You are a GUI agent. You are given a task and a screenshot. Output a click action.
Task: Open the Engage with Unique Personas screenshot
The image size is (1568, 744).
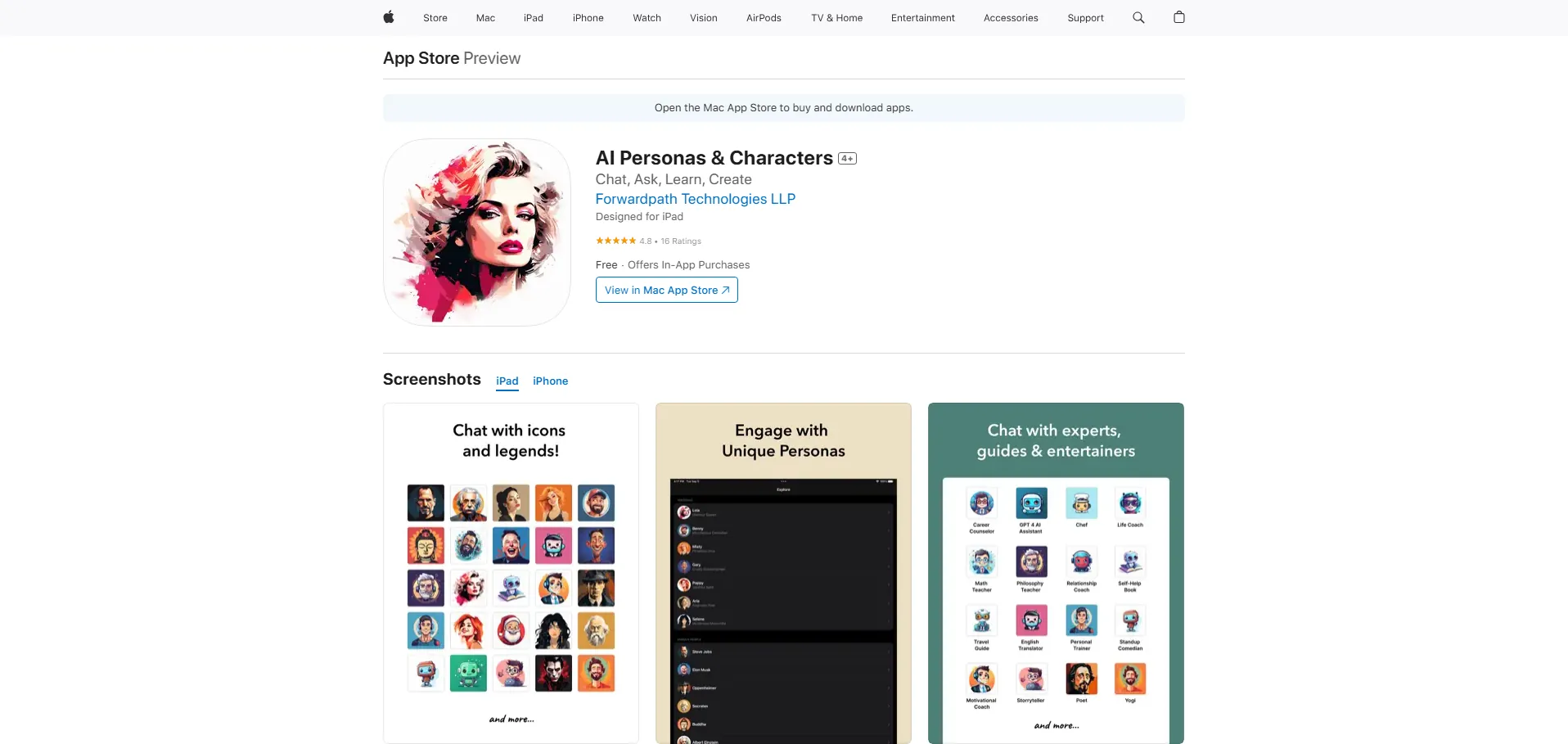[x=783, y=573]
